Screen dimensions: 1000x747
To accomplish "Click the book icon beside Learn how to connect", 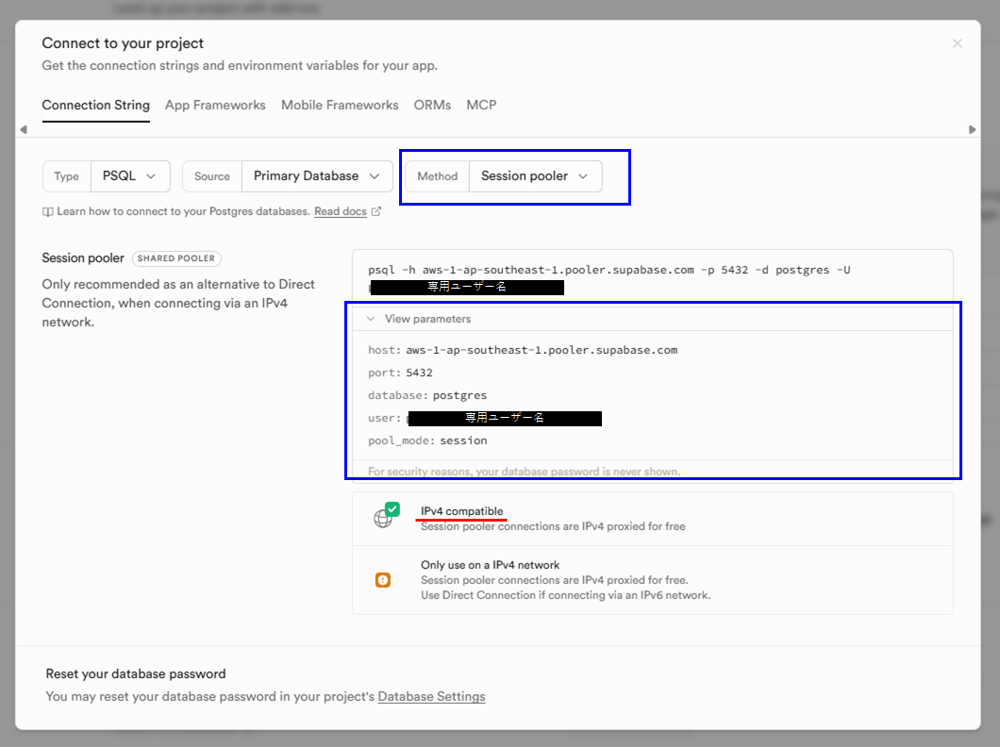I will pos(47,212).
